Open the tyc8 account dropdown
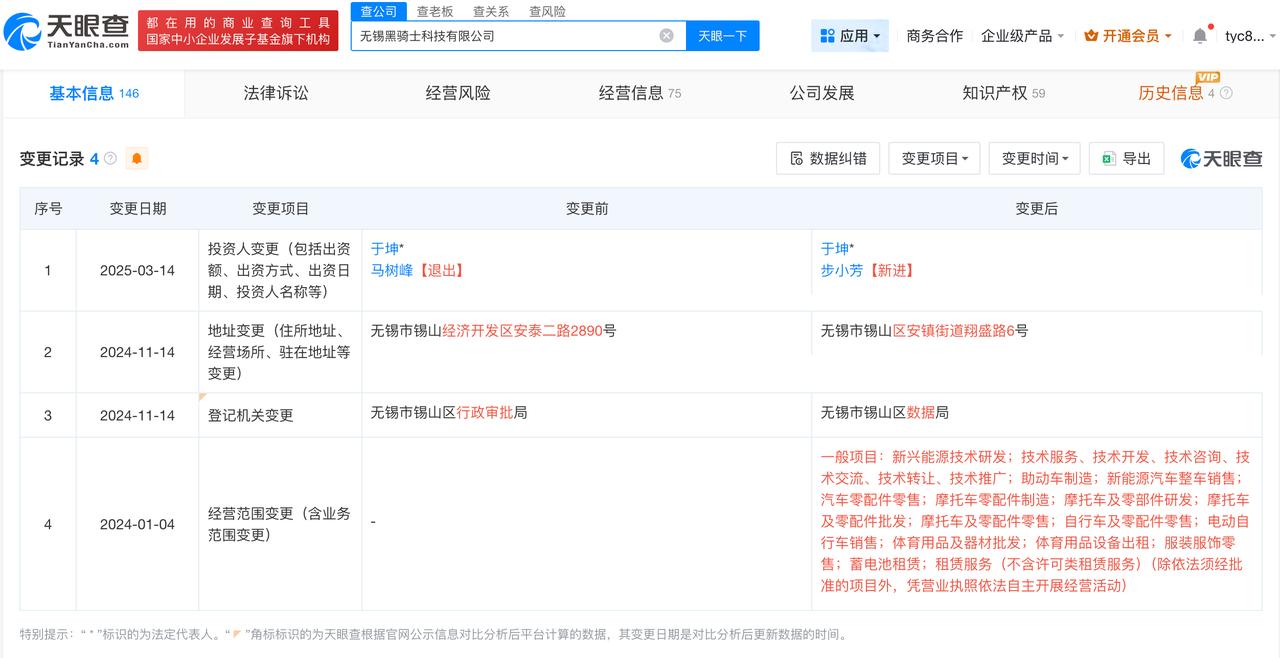Screen dimensions: 1280x658 click(1250, 35)
